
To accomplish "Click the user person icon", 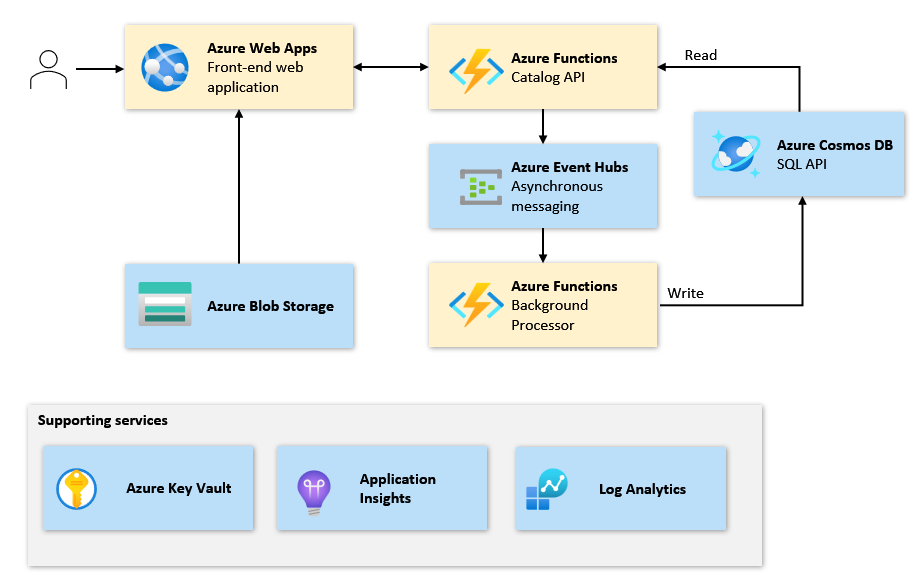I will [48, 69].
